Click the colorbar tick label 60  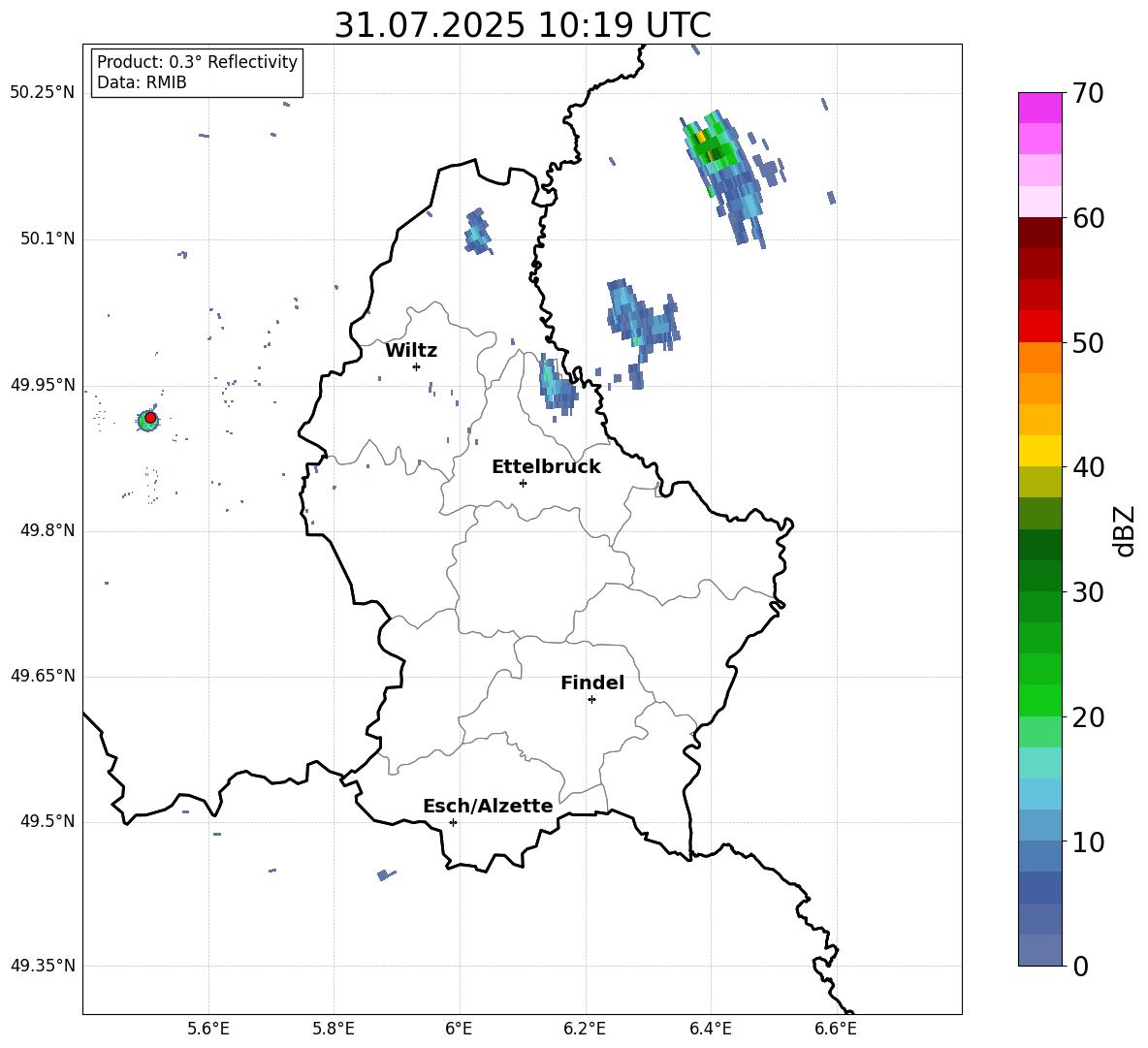point(1088,218)
